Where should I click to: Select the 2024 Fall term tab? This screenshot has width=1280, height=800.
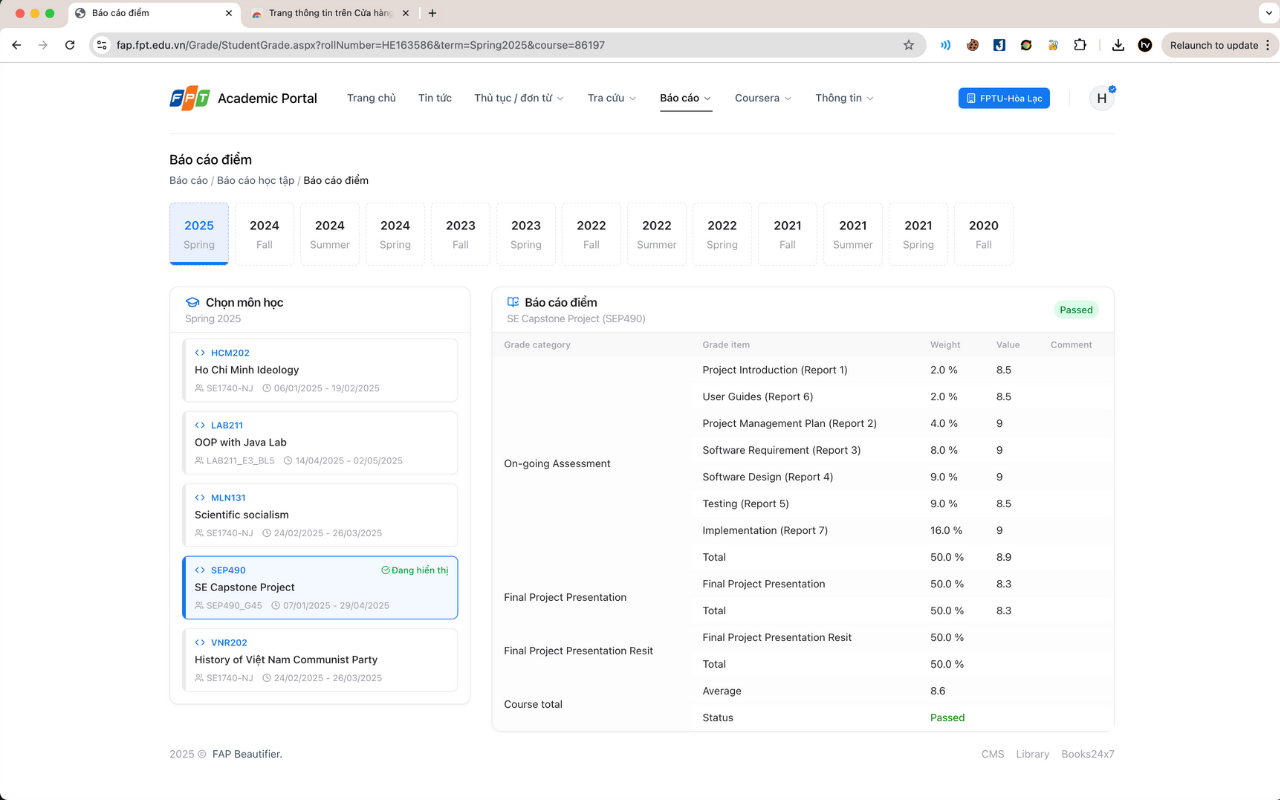pos(264,234)
